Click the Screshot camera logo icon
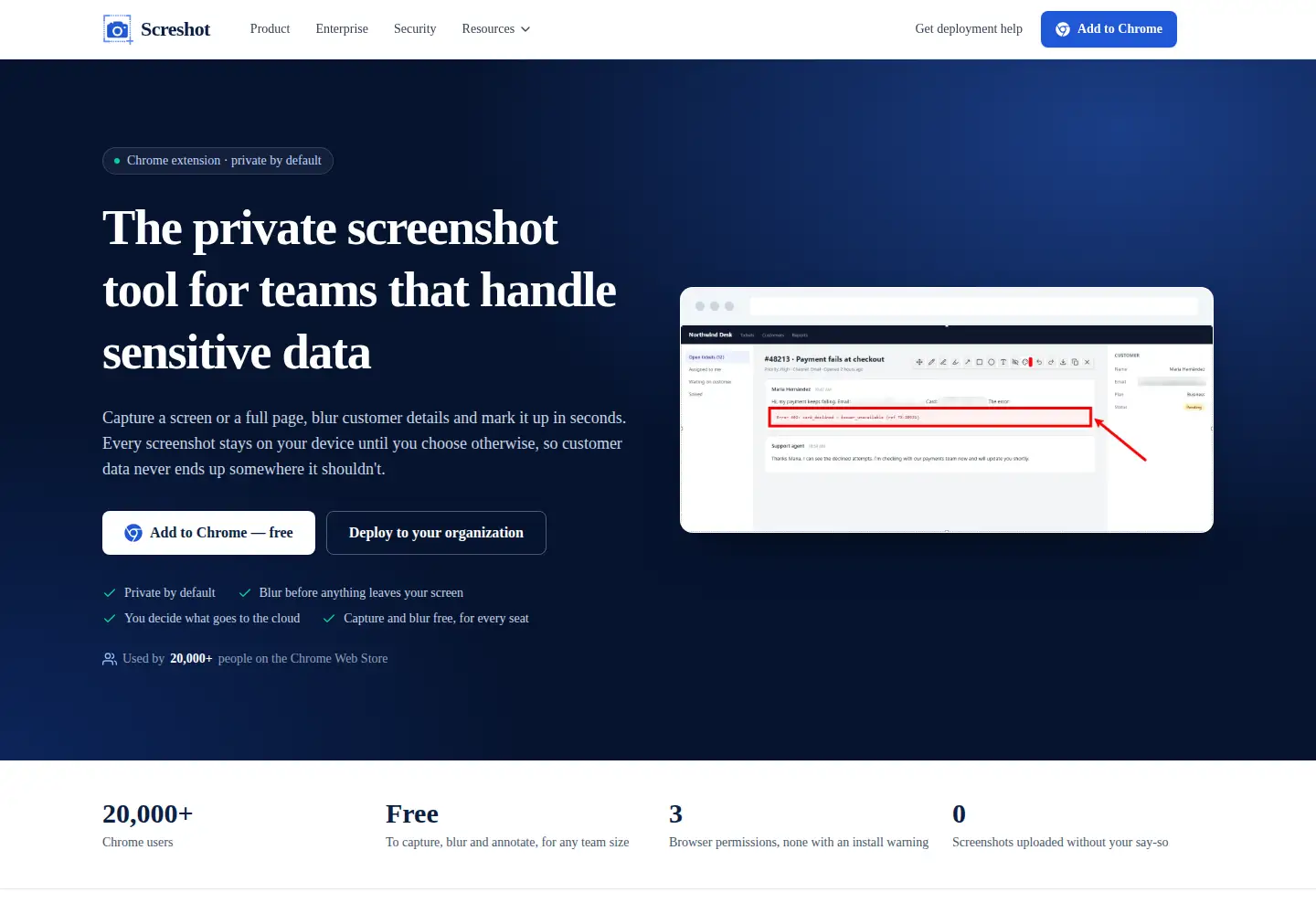Viewport: 1316px width, 914px height. click(118, 29)
